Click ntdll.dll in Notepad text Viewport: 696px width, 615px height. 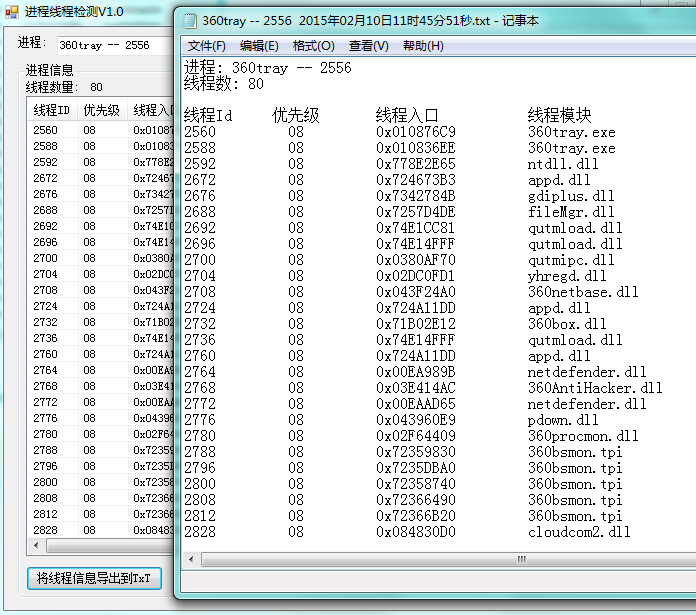coord(563,164)
